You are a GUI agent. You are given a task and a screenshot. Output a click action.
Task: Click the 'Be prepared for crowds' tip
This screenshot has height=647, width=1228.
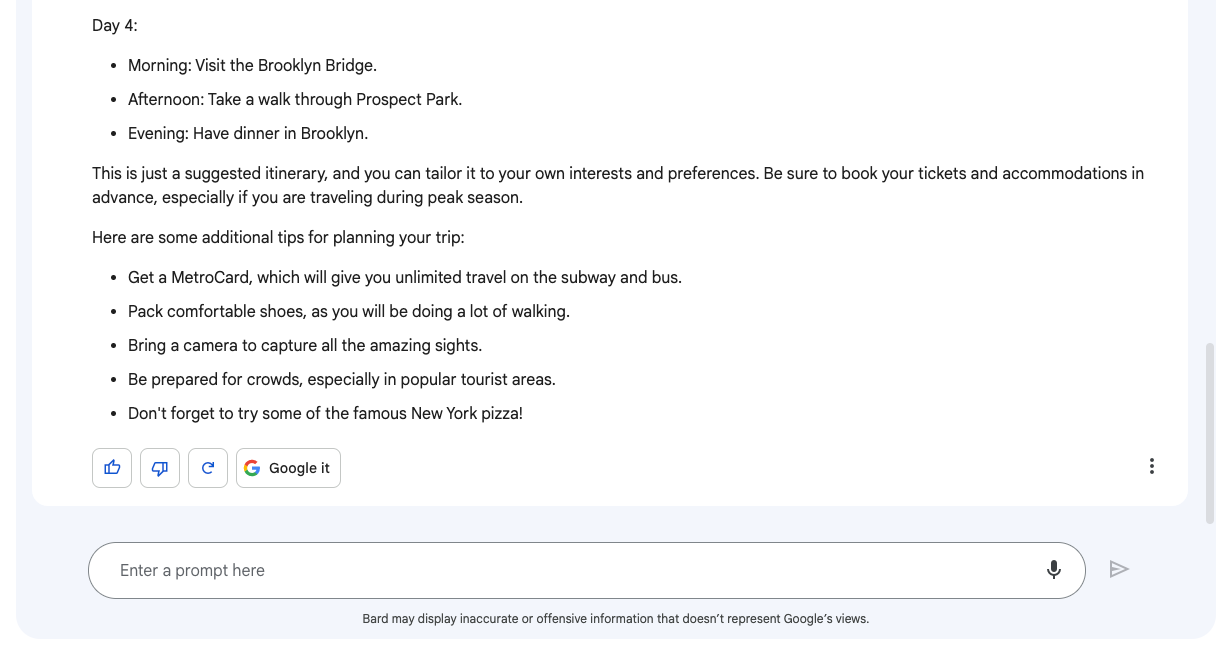(342, 379)
